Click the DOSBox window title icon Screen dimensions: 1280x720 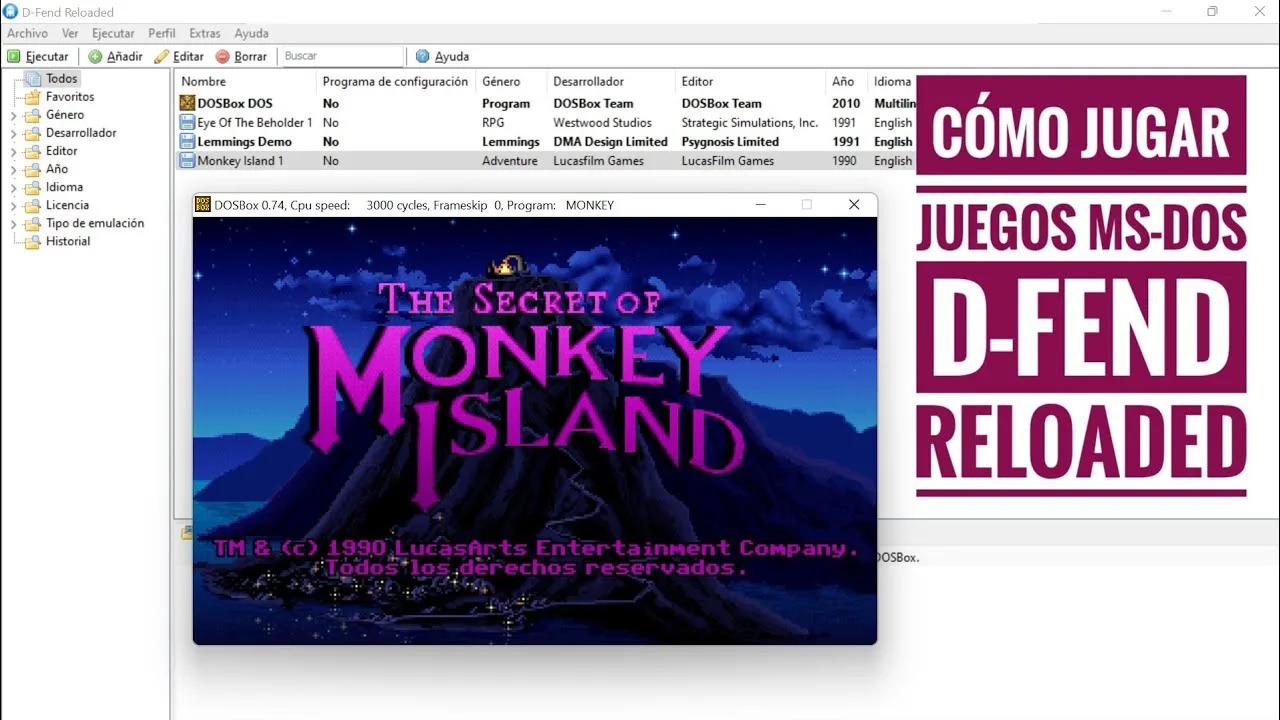click(x=203, y=204)
